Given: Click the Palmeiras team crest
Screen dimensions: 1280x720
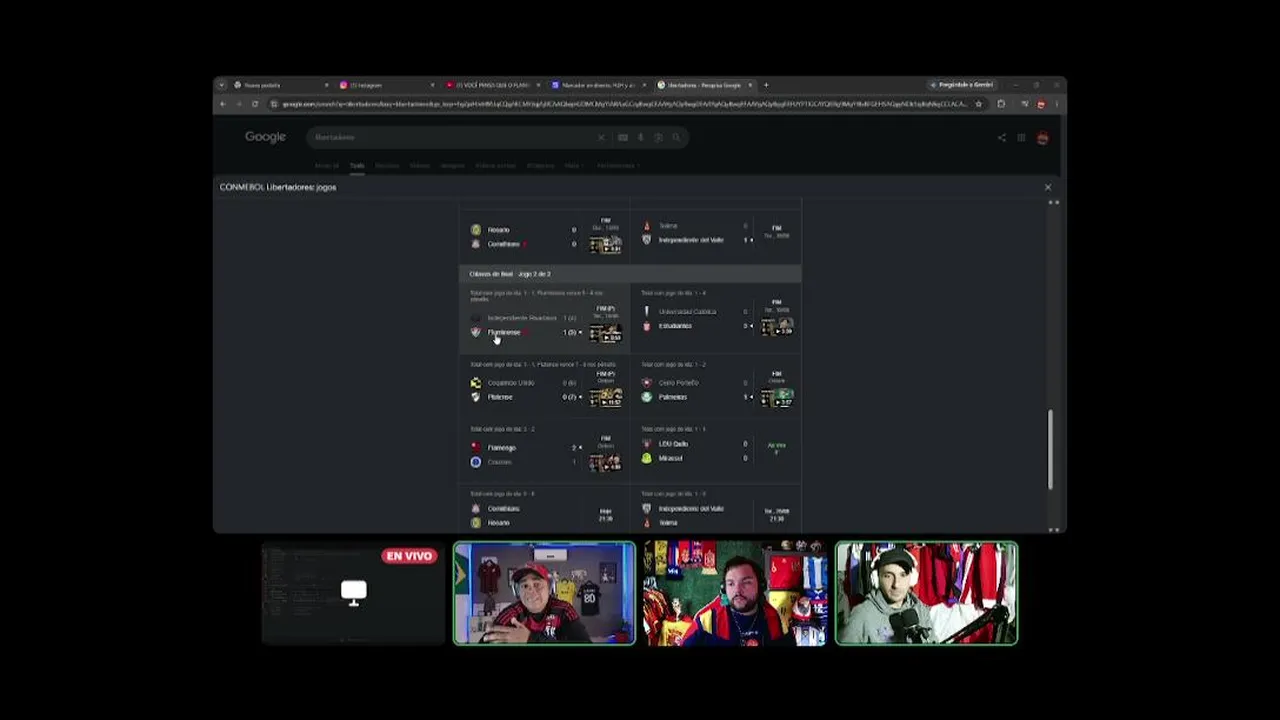Looking at the screenshot, I should (646, 397).
